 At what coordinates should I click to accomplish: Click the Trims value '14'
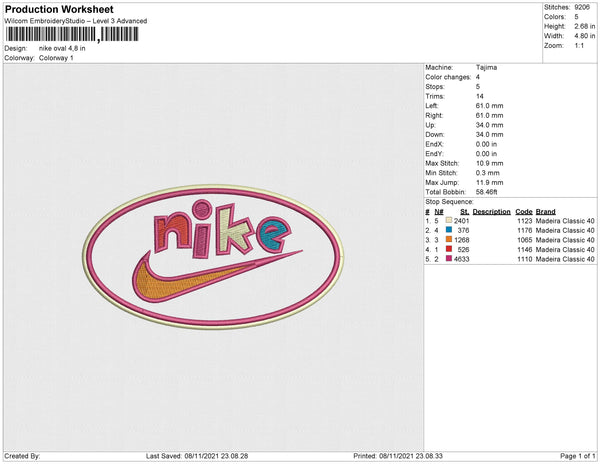pyautogui.click(x=480, y=96)
